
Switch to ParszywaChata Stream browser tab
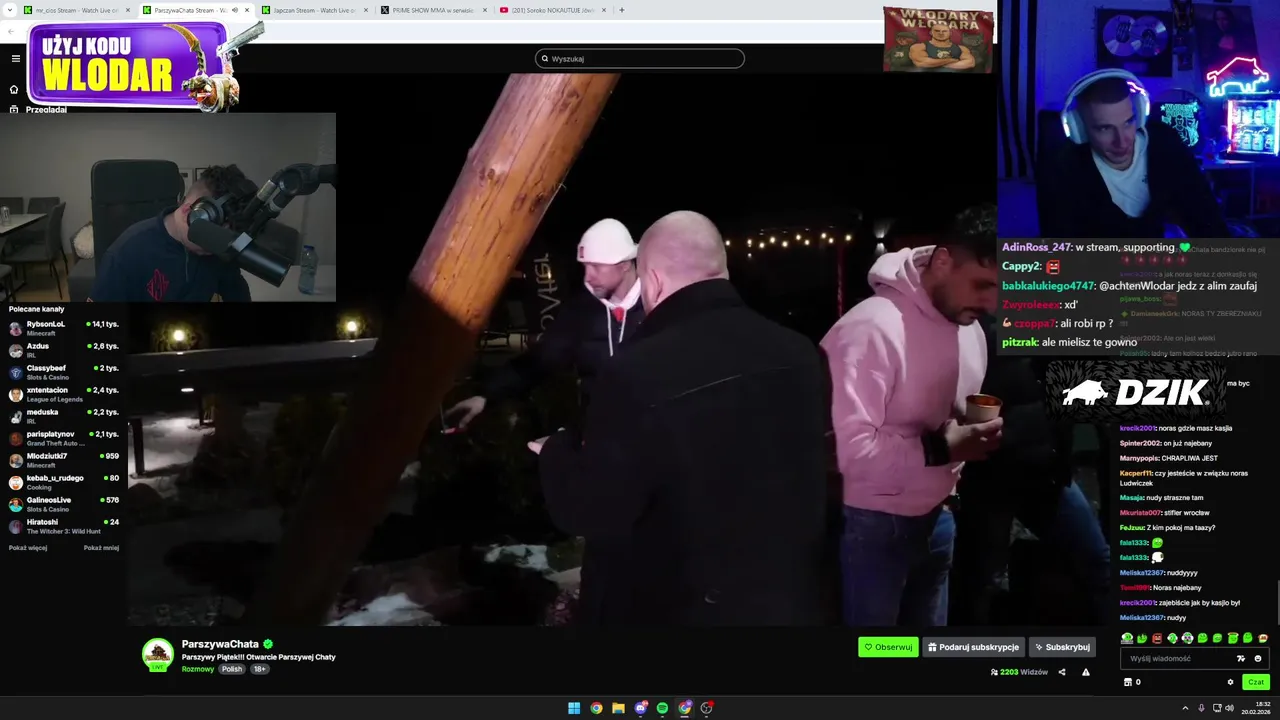pyautogui.click(x=195, y=10)
